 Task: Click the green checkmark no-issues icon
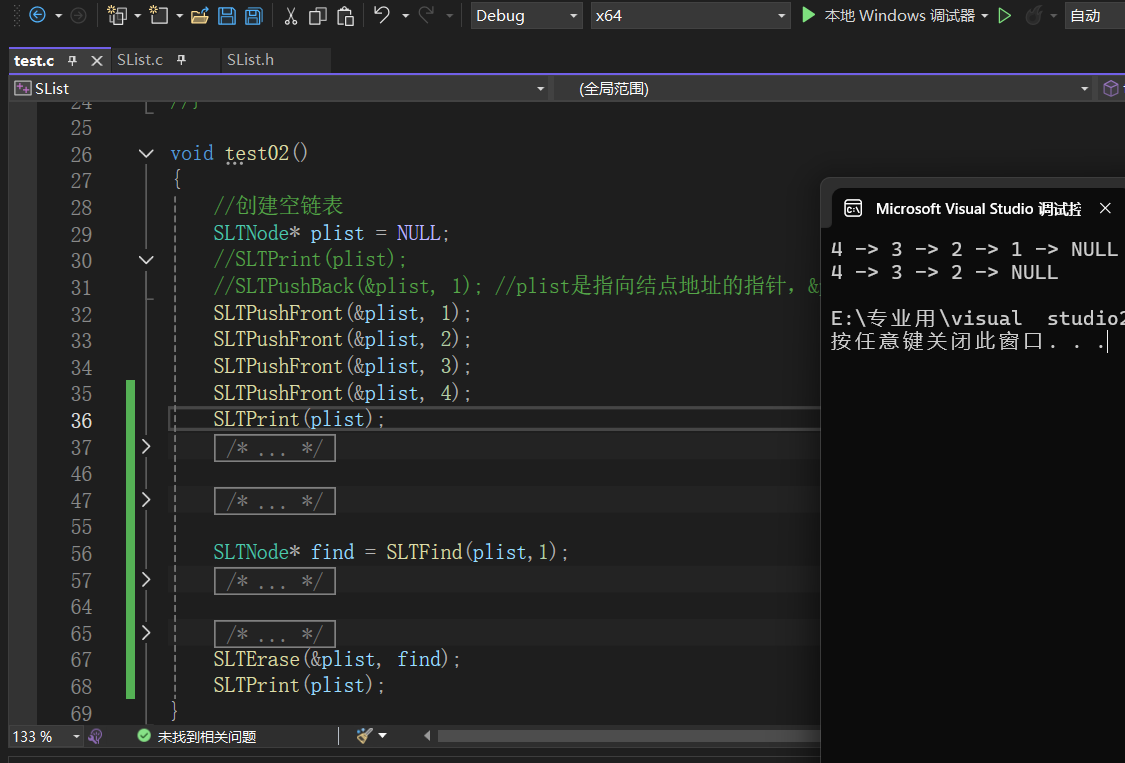coord(144,736)
